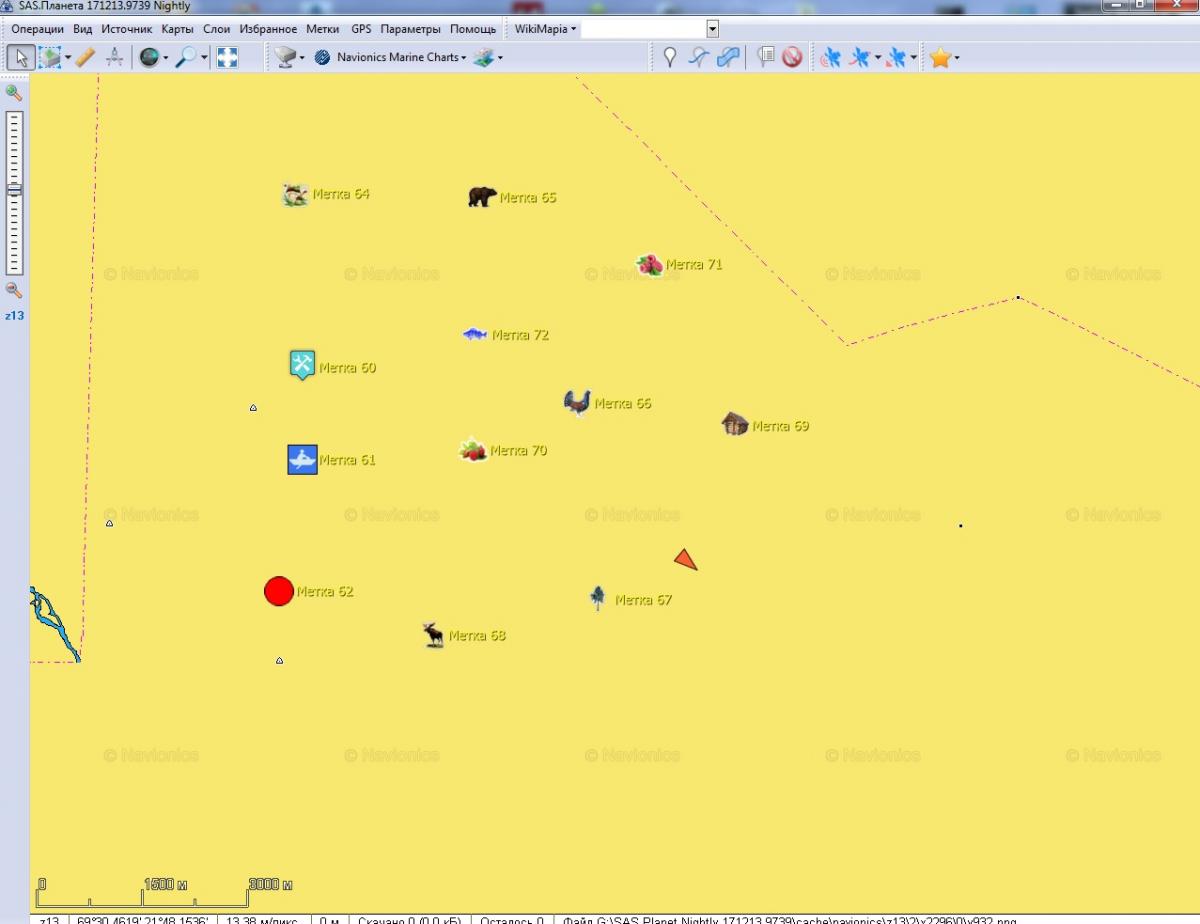Click the search text input field
1200x924 pixels.
point(643,29)
